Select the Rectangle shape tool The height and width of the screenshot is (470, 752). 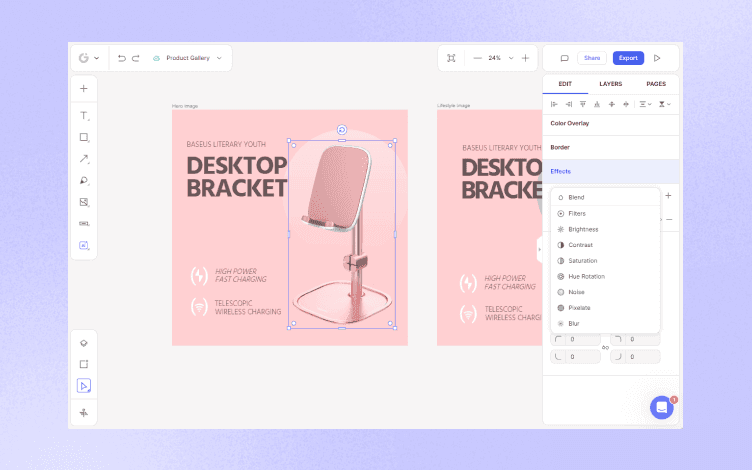(x=84, y=137)
